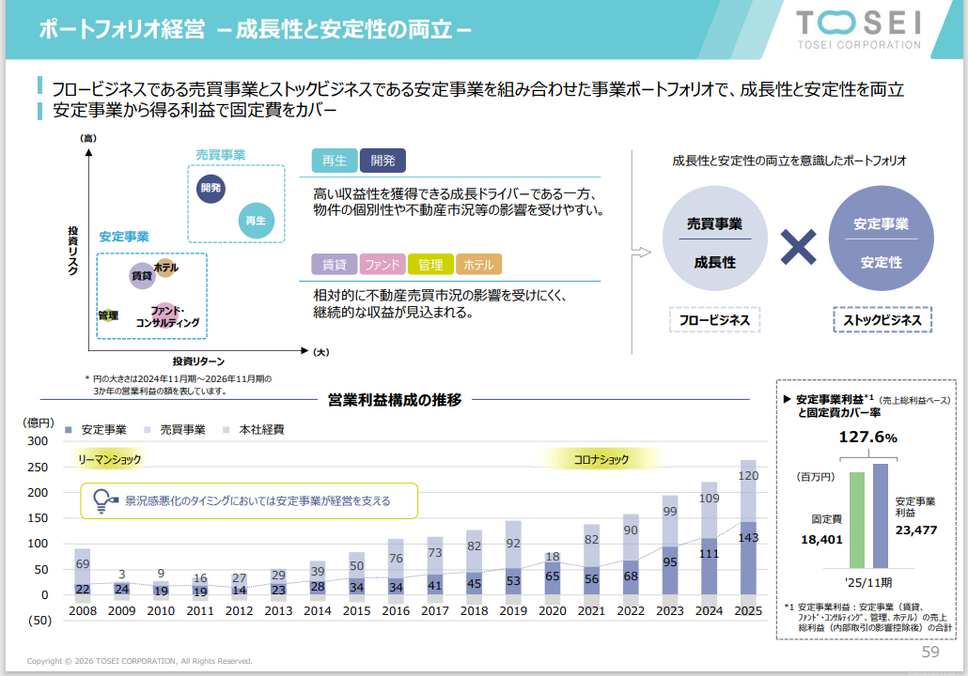
Task: Click the ストックビジネス dashed label box
Action: tap(881, 320)
